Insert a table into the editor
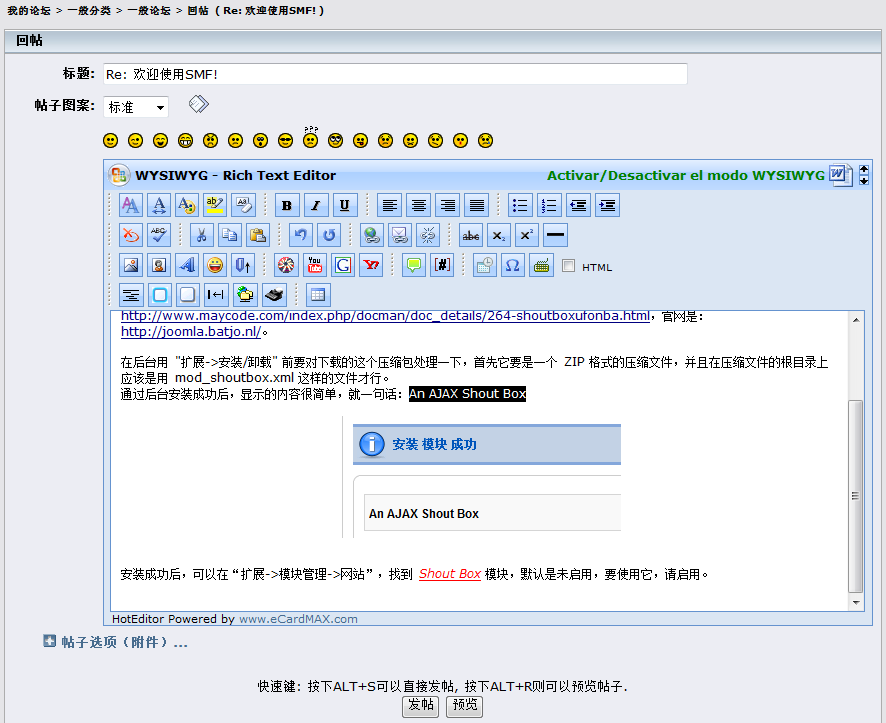This screenshot has height=723, width=886. (x=318, y=295)
